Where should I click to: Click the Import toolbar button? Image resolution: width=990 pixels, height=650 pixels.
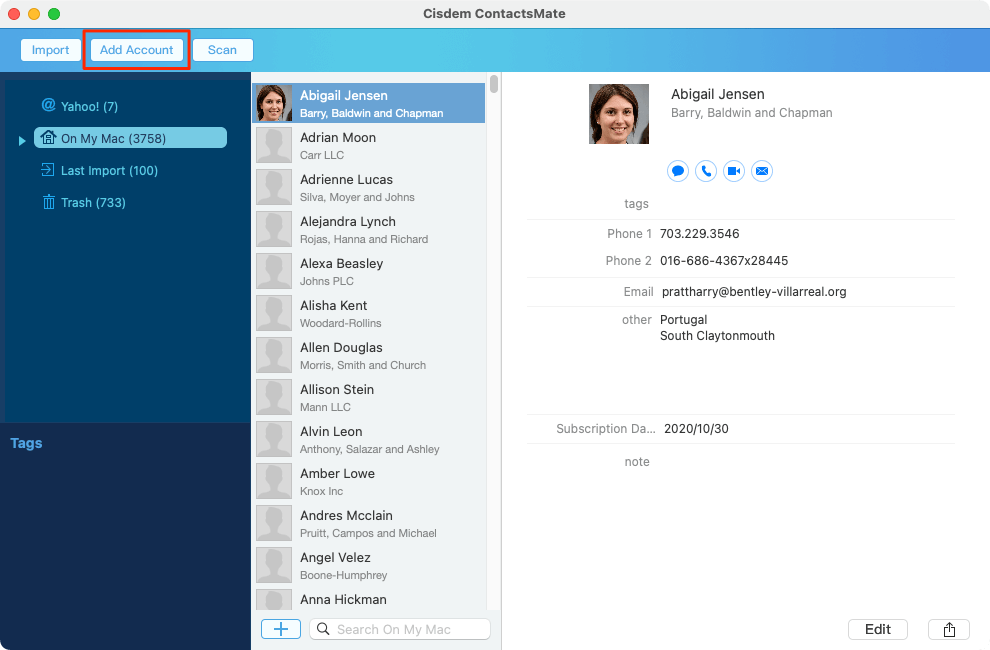click(x=50, y=50)
